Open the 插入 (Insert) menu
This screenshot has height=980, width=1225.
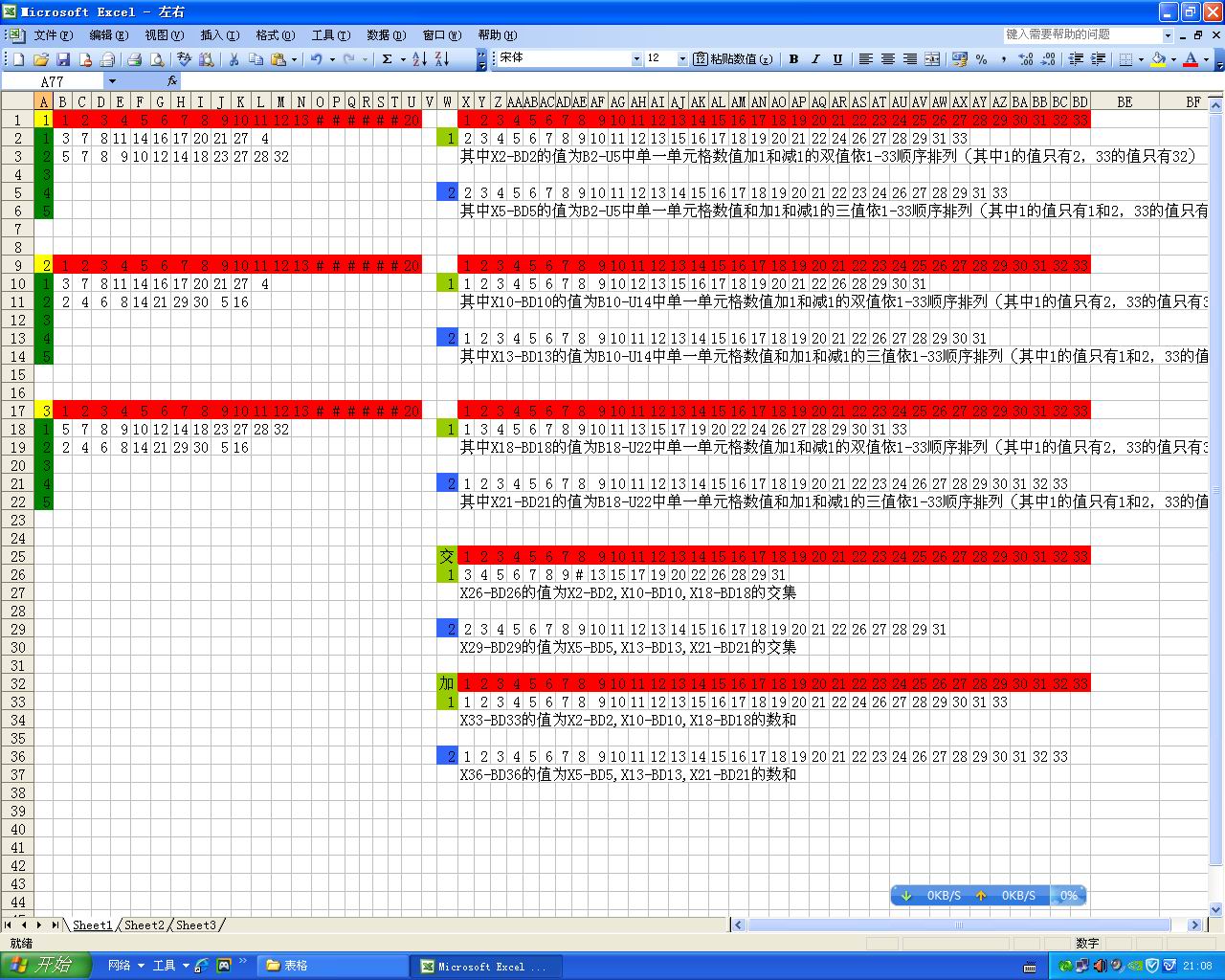(x=219, y=35)
